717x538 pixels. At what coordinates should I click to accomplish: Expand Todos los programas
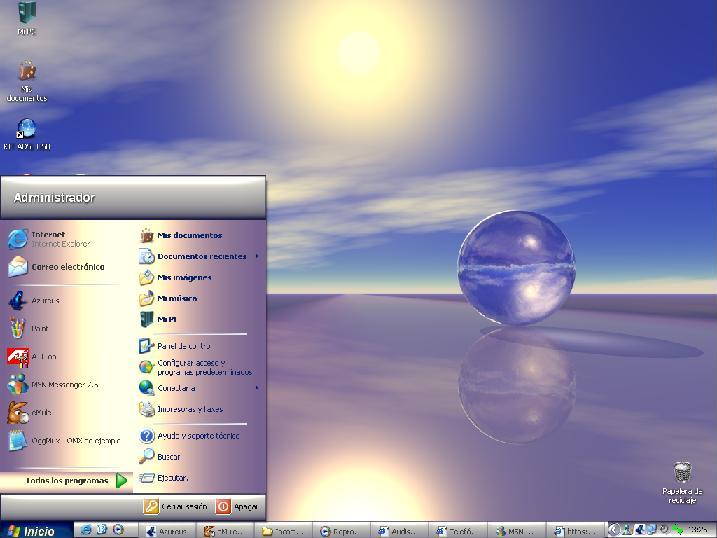coord(67,481)
